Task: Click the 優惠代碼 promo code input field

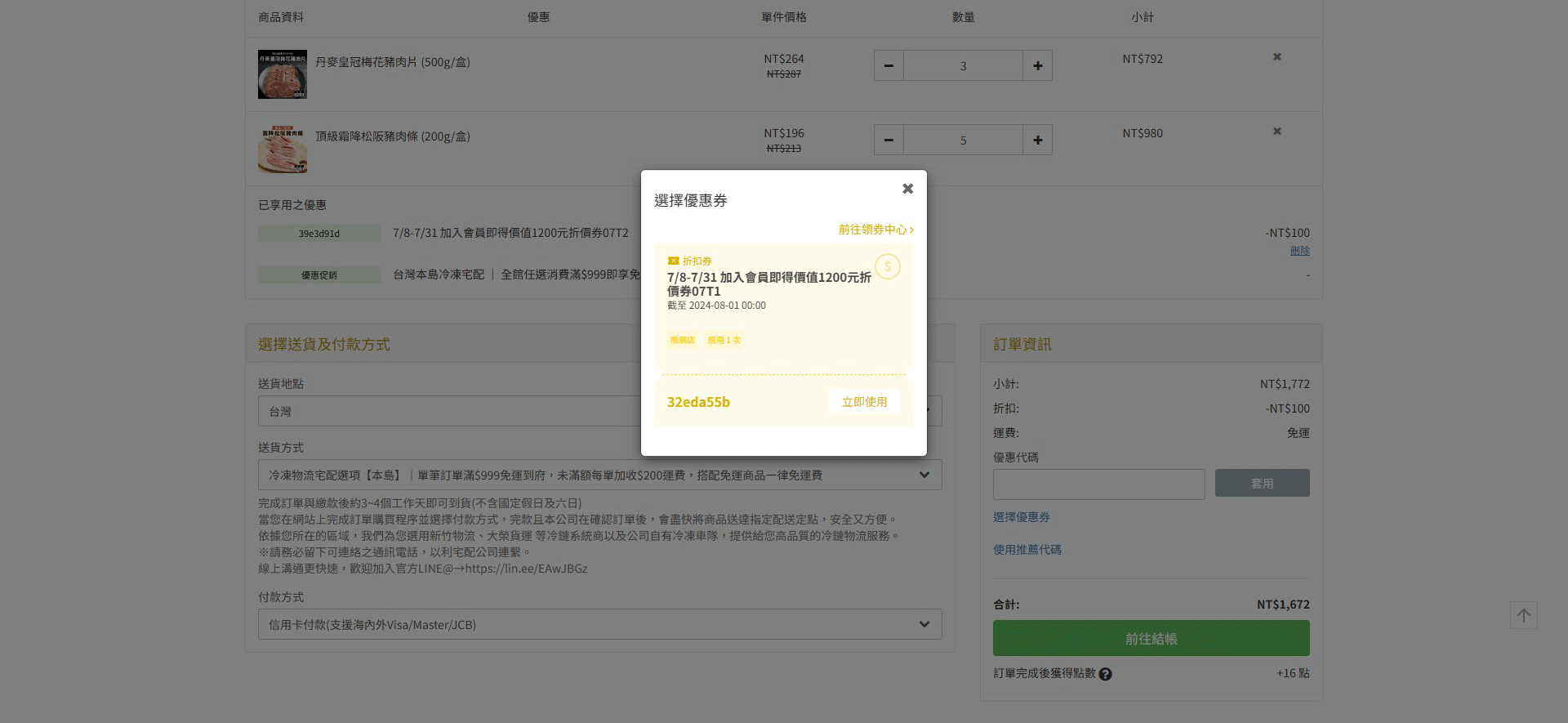Action: coord(1098,484)
